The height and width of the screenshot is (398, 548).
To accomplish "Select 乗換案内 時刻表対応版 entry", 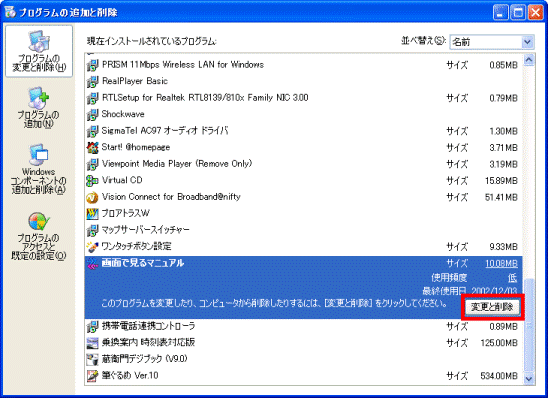I will [304, 343].
